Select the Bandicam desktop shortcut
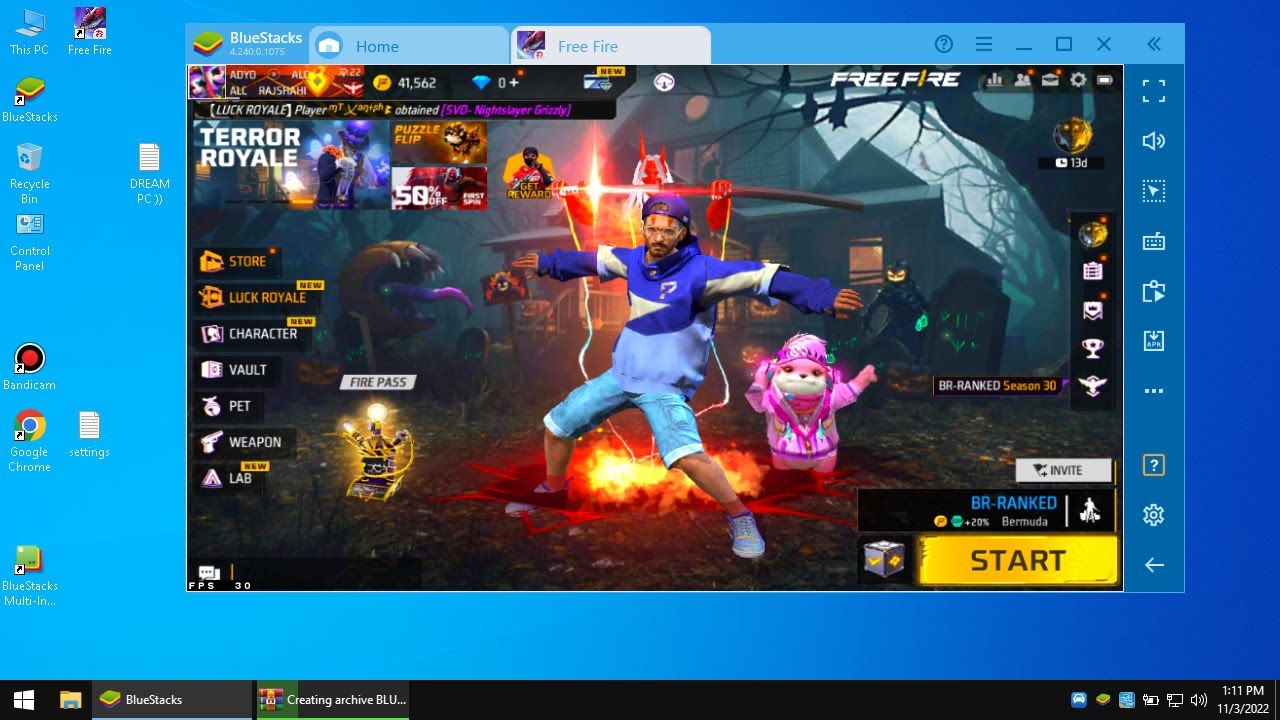The height and width of the screenshot is (720, 1280). tap(29, 367)
